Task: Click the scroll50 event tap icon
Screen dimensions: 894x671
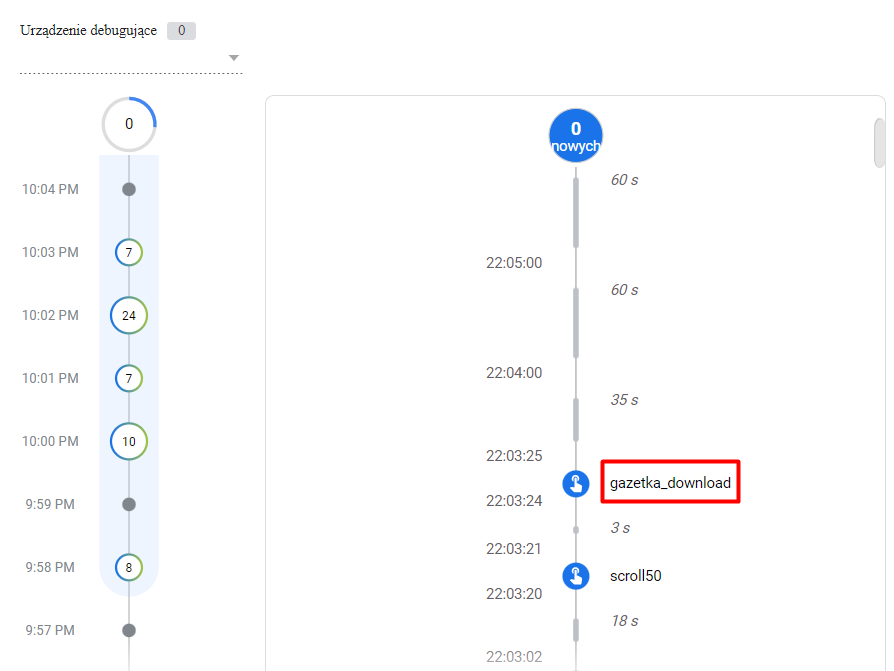Action: click(576, 576)
